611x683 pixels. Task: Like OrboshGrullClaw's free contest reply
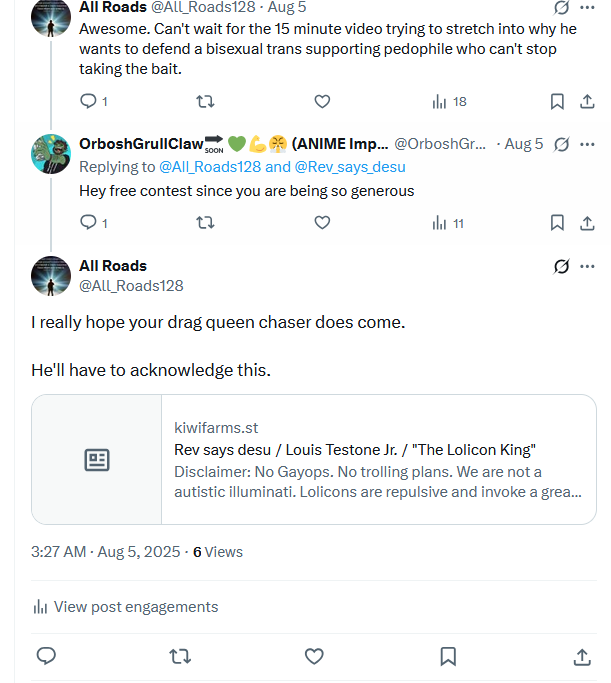click(x=322, y=223)
